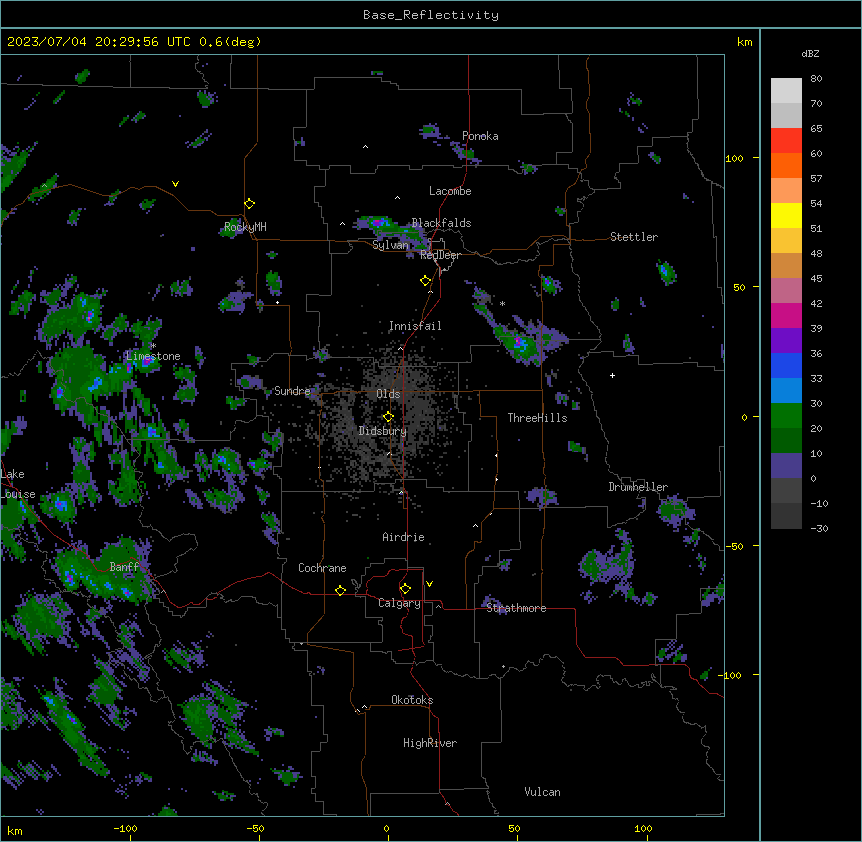Click the HighRiver label
Screen dimensions: 862x842
click(430, 743)
